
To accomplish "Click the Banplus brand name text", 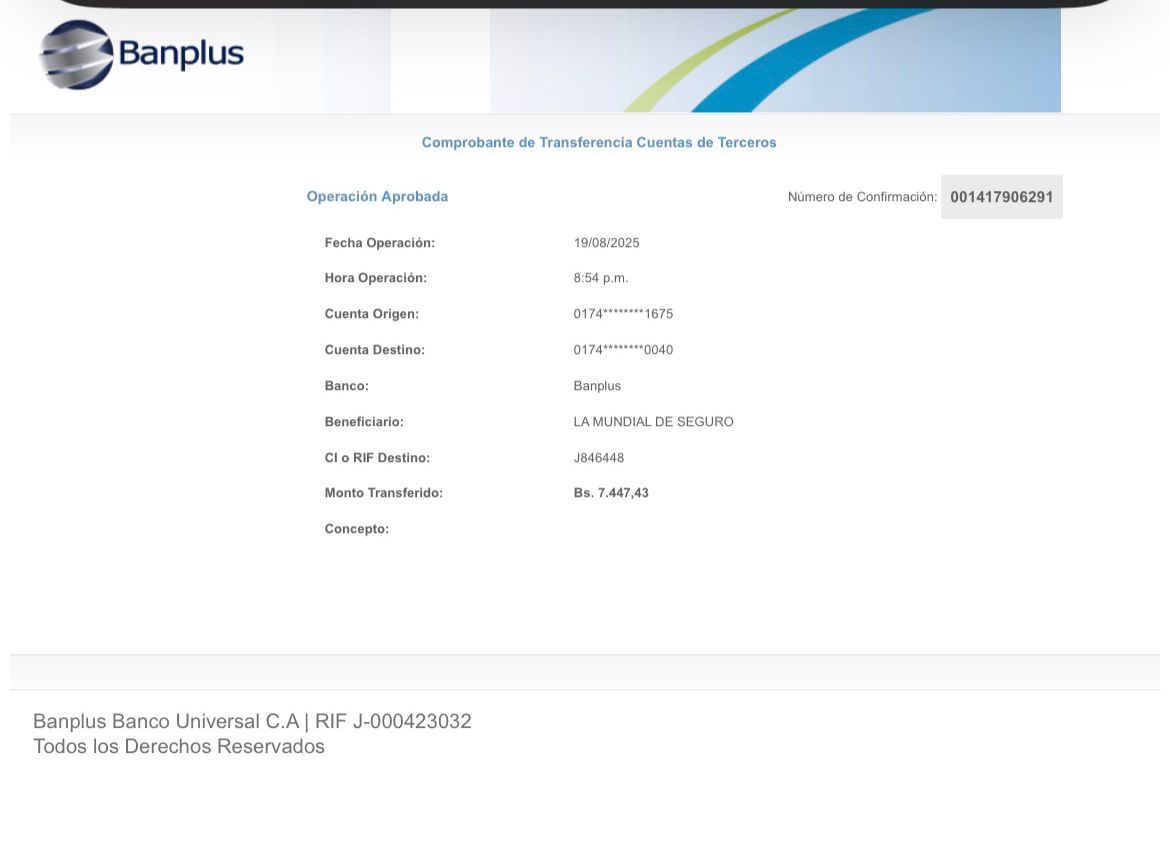I will pyautogui.click(x=181, y=53).
